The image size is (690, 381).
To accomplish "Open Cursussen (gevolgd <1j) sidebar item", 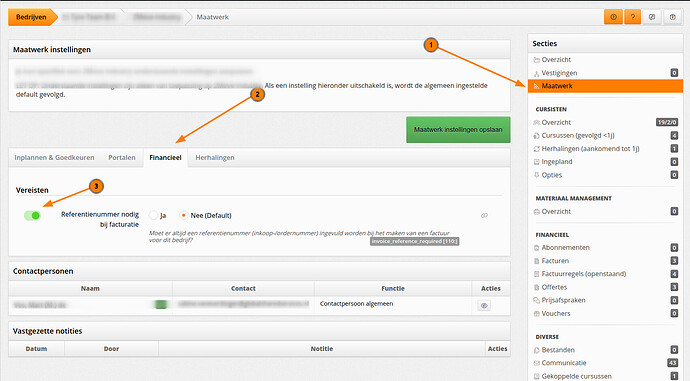I will pos(578,136).
